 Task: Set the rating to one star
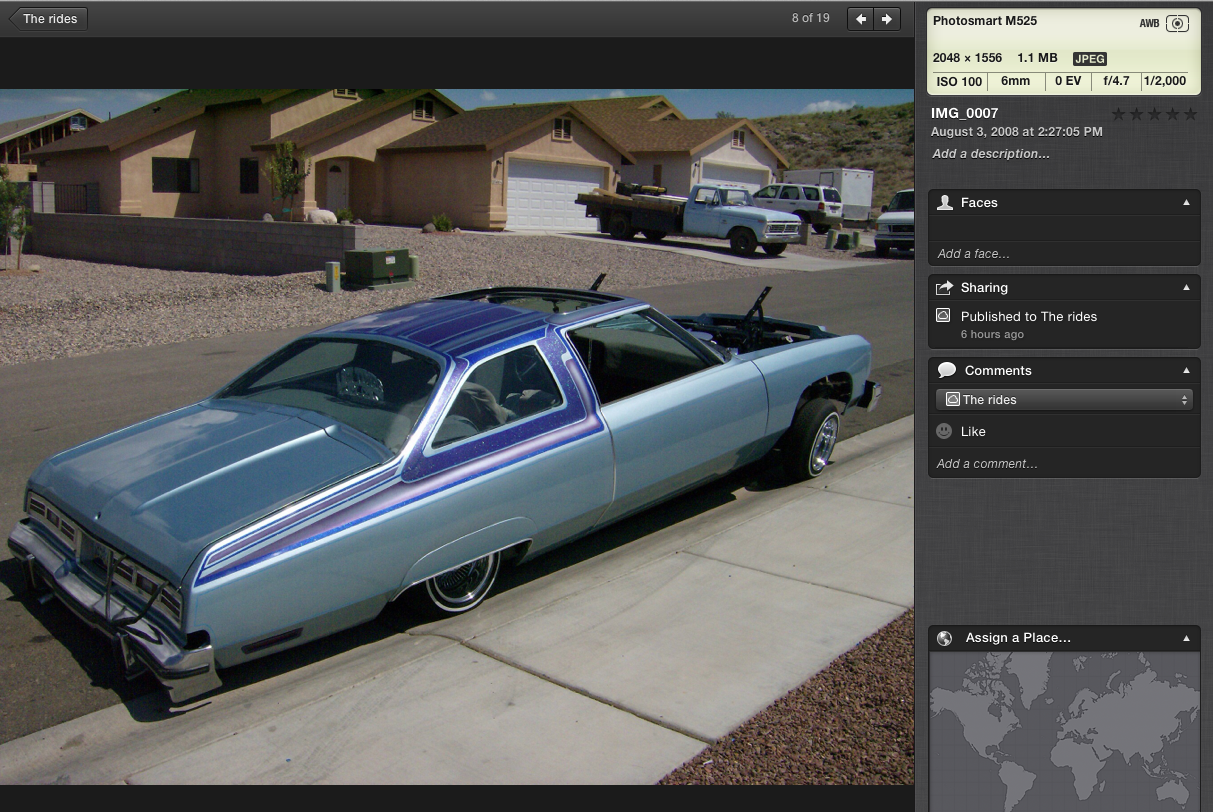click(x=1119, y=115)
